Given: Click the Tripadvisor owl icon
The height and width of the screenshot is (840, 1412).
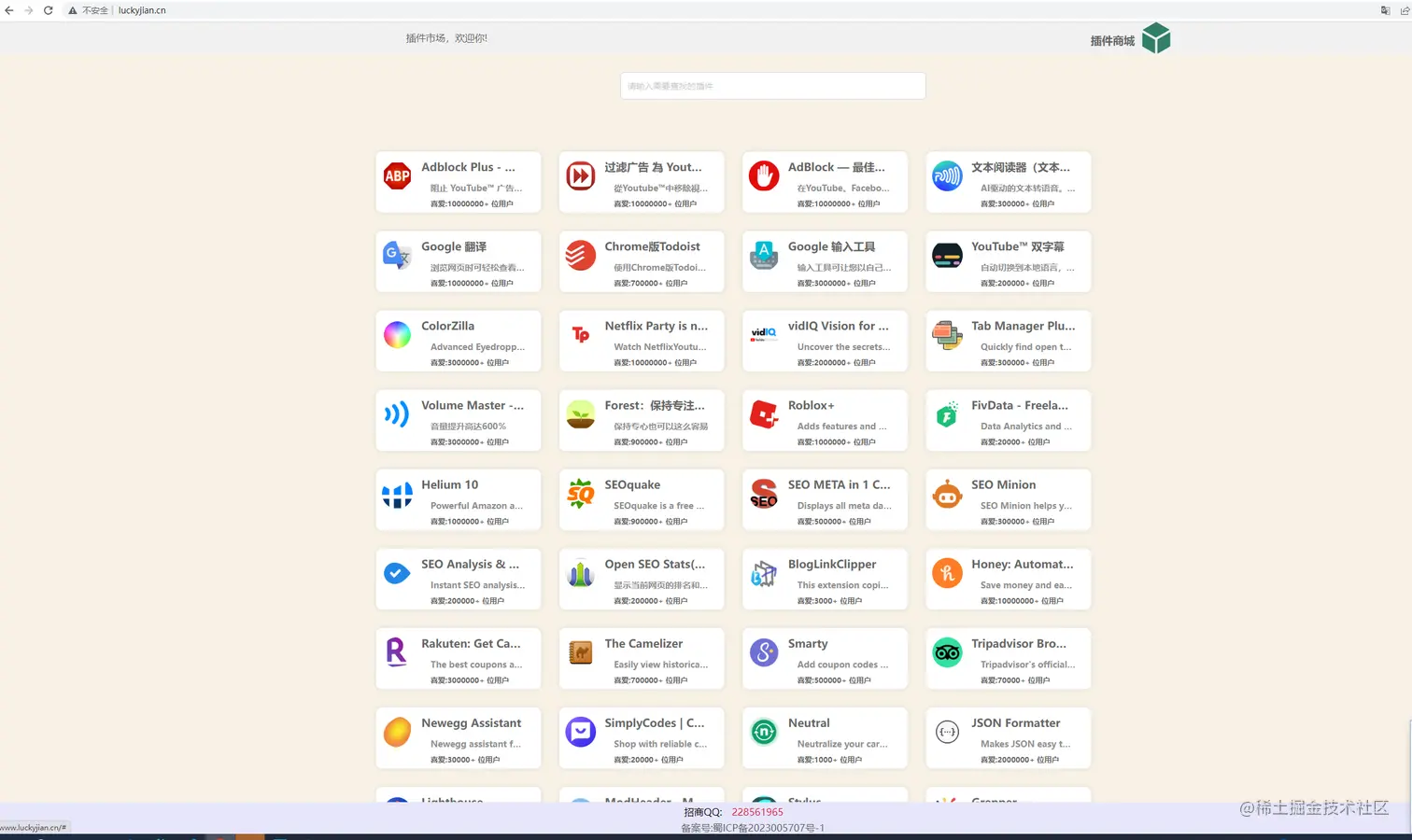Looking at the screenshot, I should point(947,651).
